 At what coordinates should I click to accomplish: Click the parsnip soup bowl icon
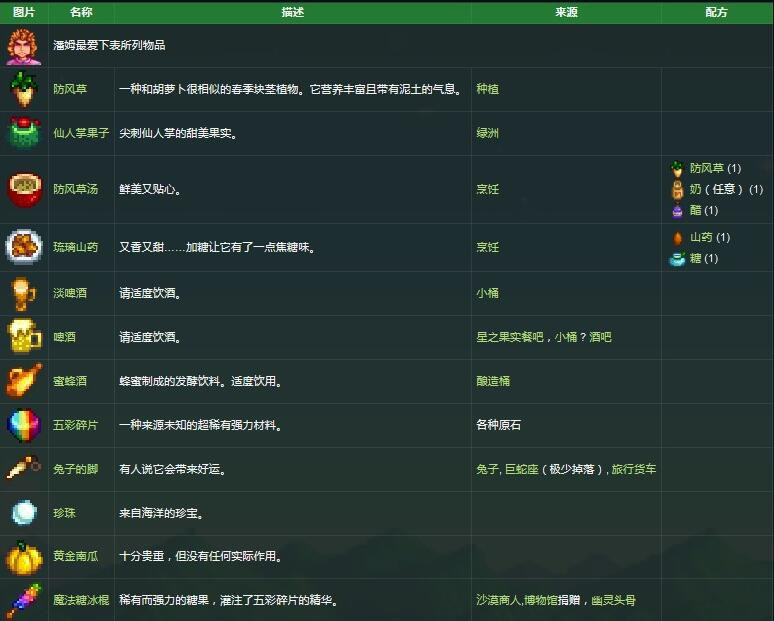tap(24, 189)
